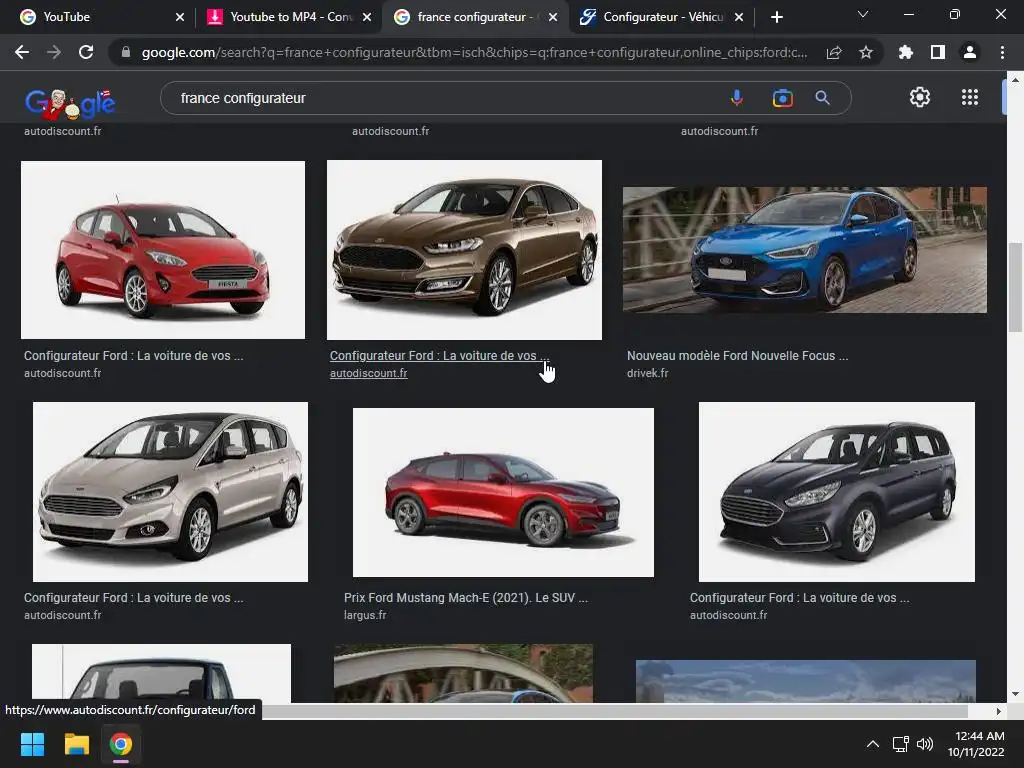Click the browser address bar URL
The height and width of the screenshot is (768, 1024).
tap(474, 52)
